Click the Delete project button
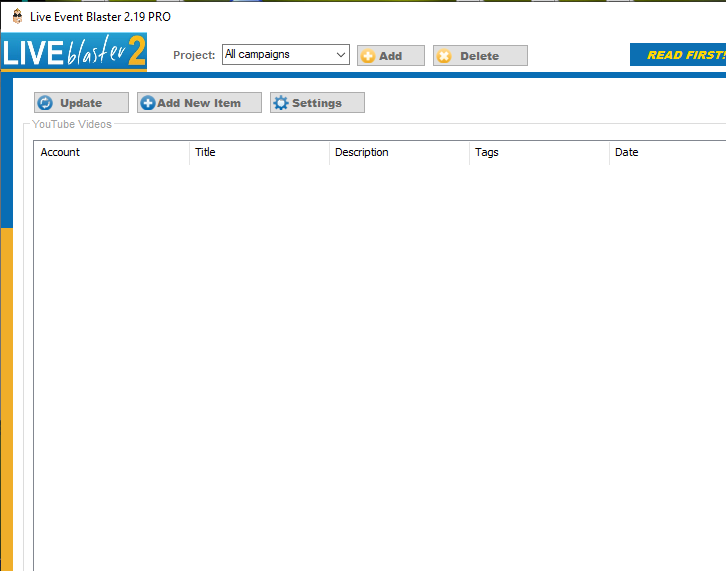 480,56
